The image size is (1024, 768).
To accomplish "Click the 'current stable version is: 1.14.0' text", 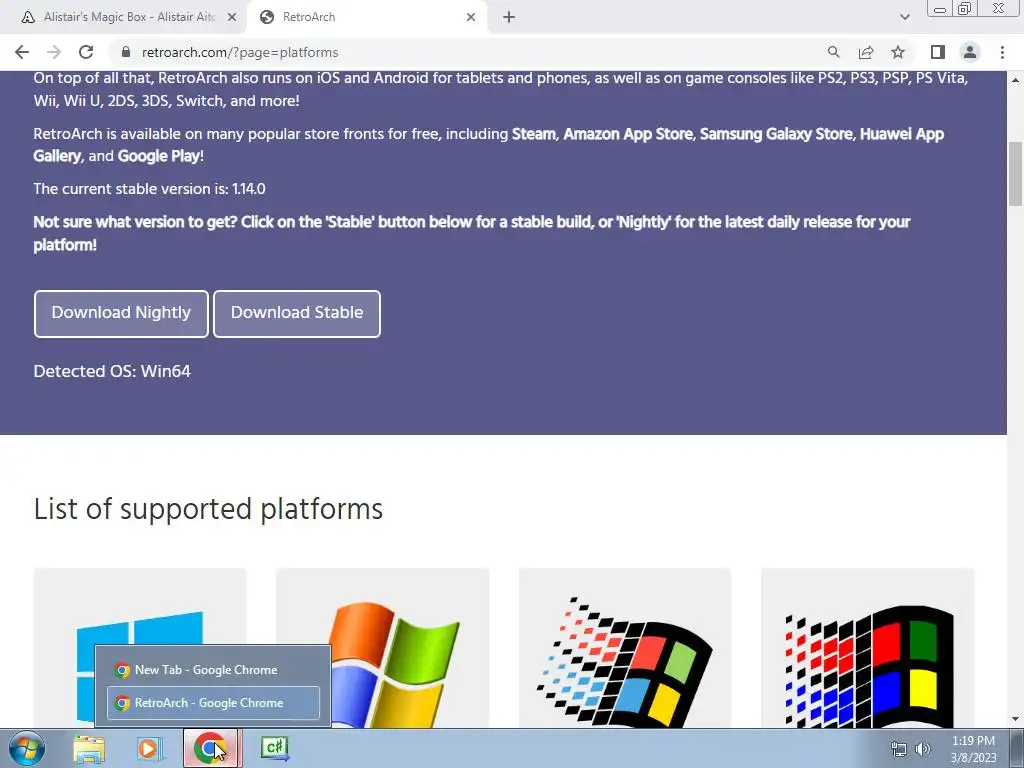I will [x=150, y=189].
